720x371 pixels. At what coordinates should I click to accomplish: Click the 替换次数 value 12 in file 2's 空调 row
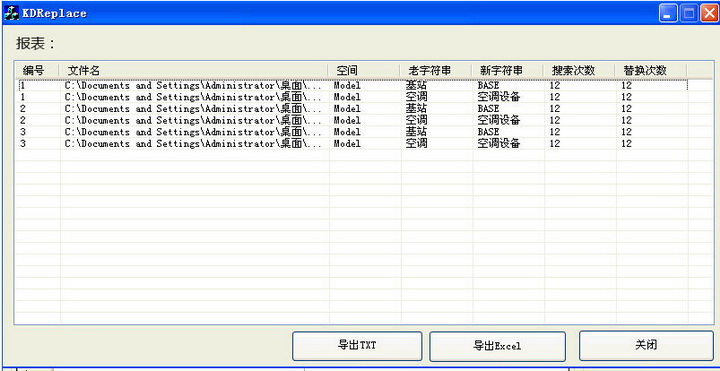coord(626,120)
